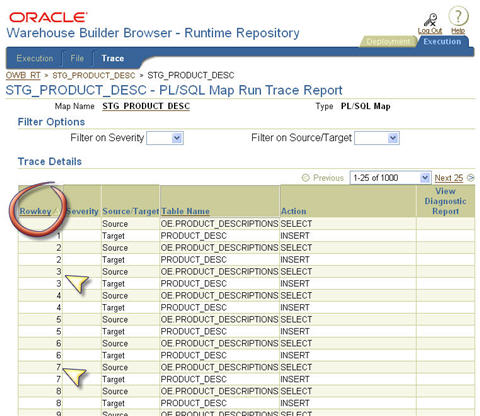Click the Oracle logo
The height and width of the screenshot is (416, 480).
coord(48,17)
